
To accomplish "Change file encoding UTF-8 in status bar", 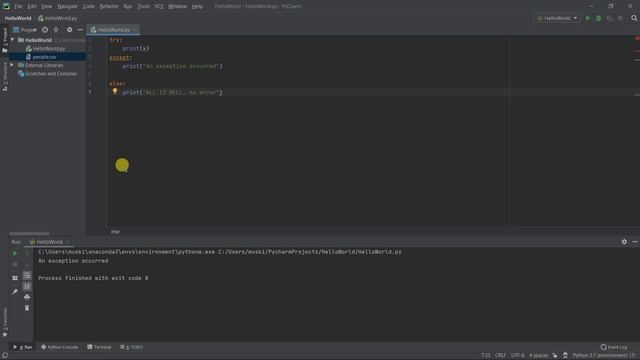I will [x=518, y=356].
